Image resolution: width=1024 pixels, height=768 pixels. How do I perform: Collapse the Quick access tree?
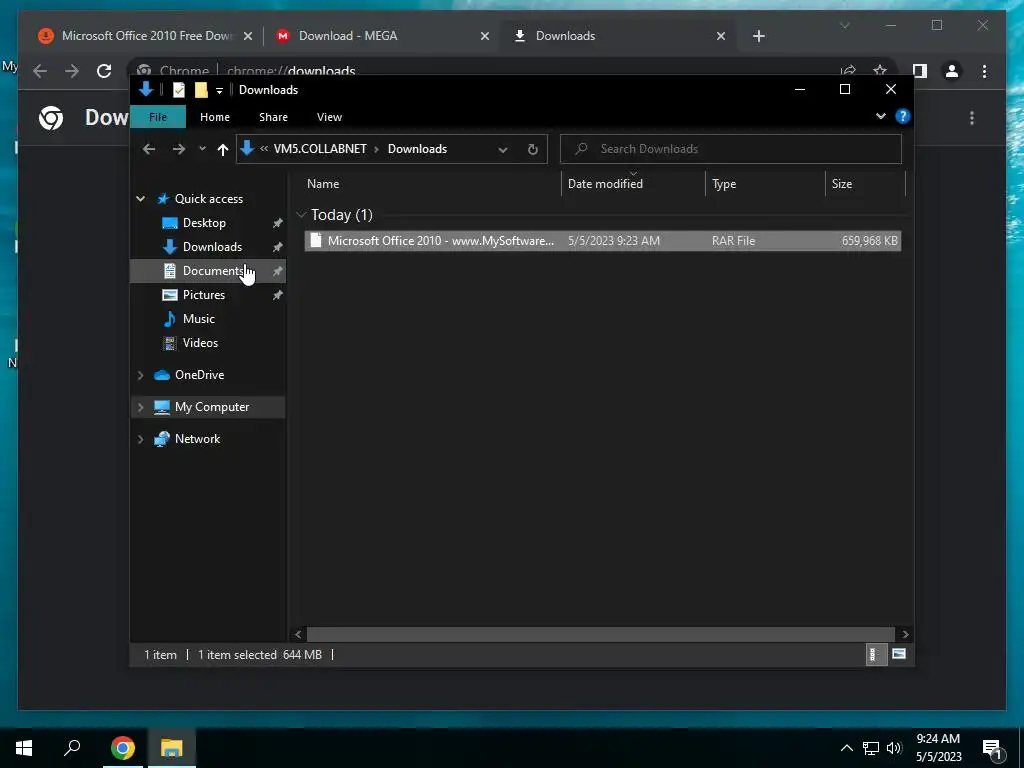[140, 199]
